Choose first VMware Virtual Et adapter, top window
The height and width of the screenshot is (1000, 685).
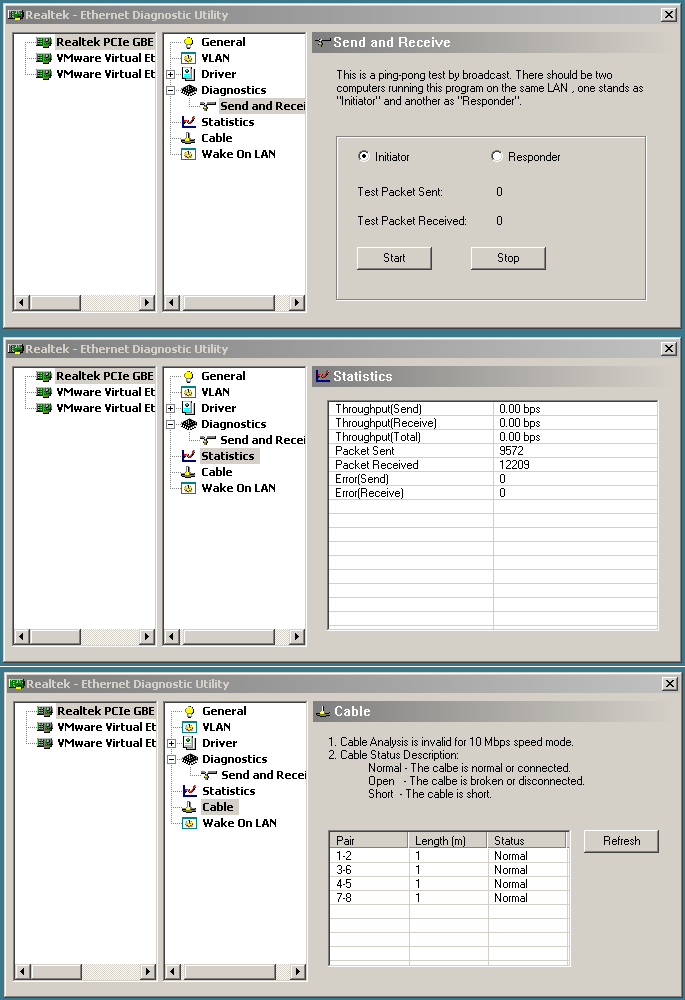point(105,58)
